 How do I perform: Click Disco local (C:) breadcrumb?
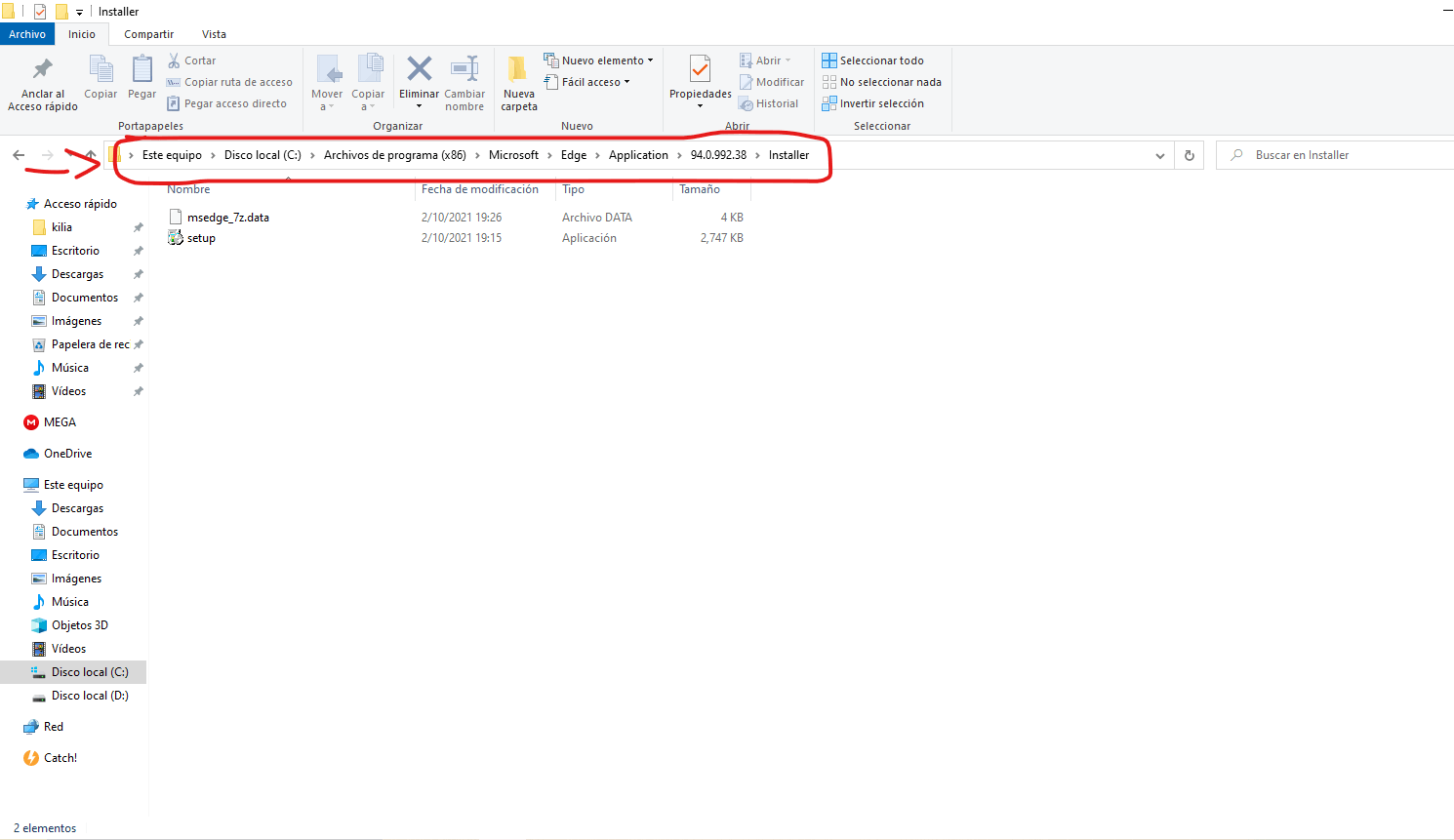tap(263, 155)
